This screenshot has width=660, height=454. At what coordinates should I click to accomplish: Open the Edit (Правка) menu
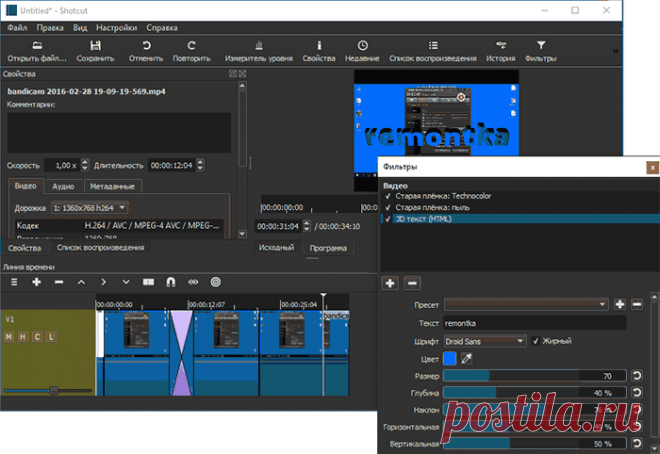50,28
